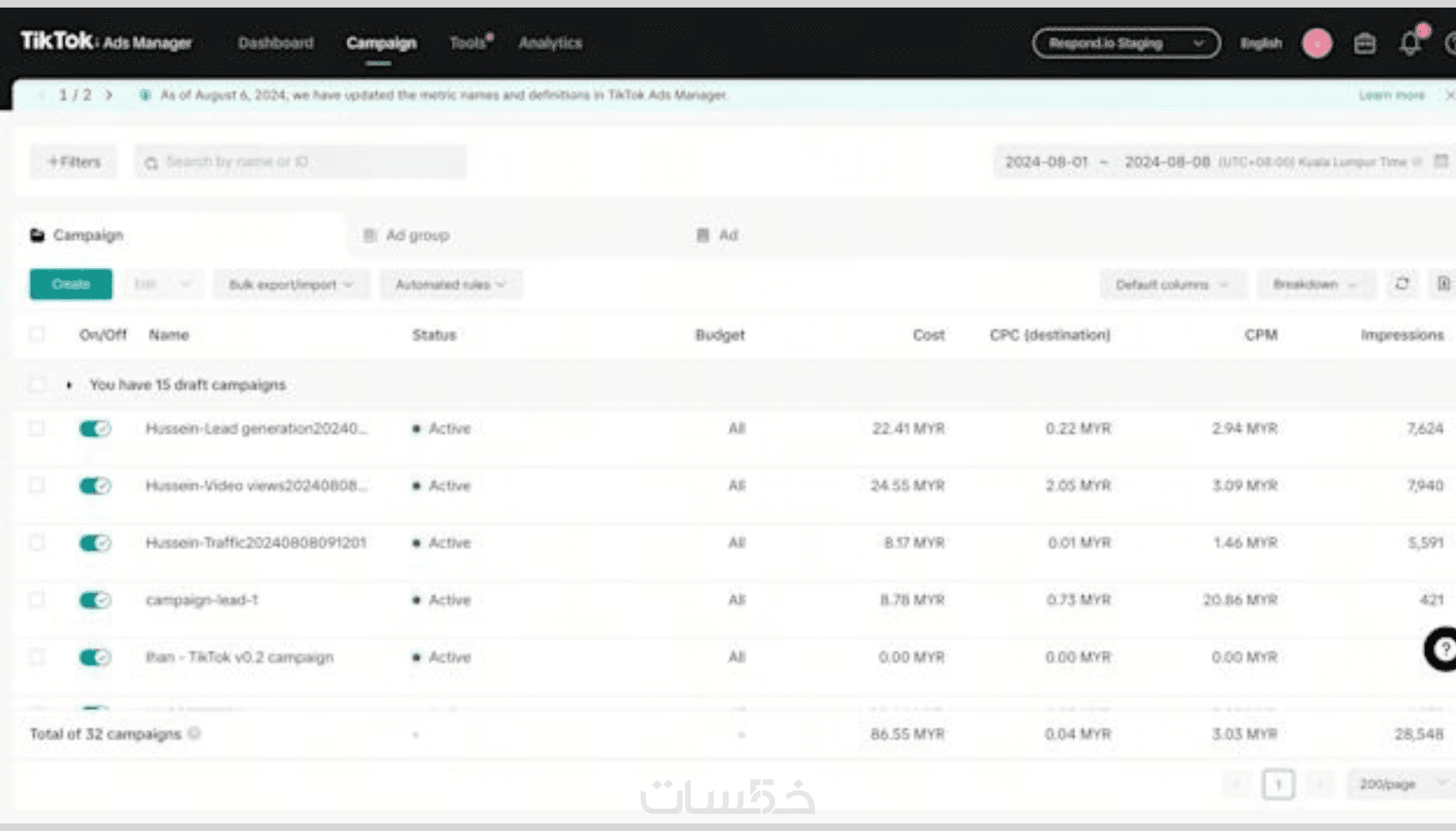Open the briefcase business center icon
Screen dimensions: 1456x831
pyautogui.click(x=1365, y=44)
